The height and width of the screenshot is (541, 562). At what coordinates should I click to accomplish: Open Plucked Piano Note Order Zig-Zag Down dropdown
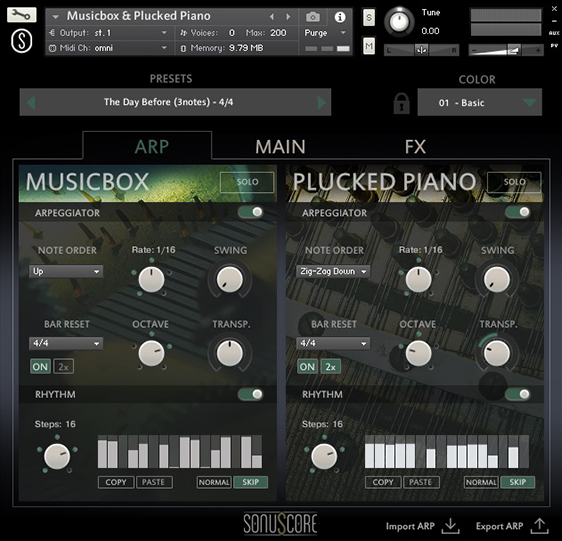(x=333, y=271)
